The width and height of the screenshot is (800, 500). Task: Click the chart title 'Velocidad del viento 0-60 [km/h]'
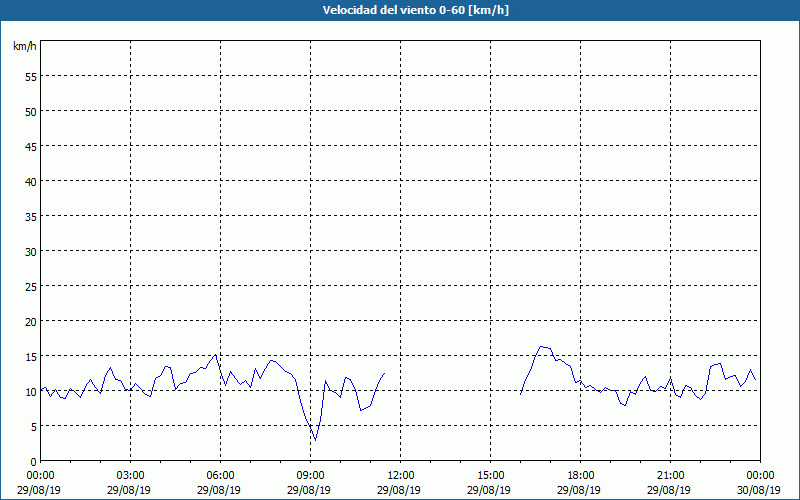coord(415,10)
